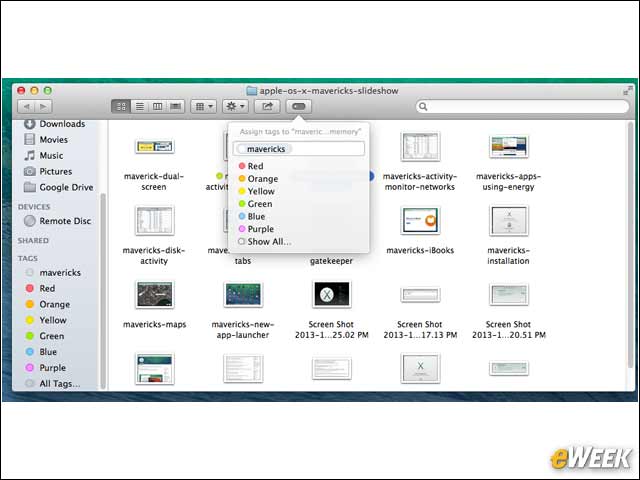Select mavericks-iBooks file thumbnail

(420, 220)
